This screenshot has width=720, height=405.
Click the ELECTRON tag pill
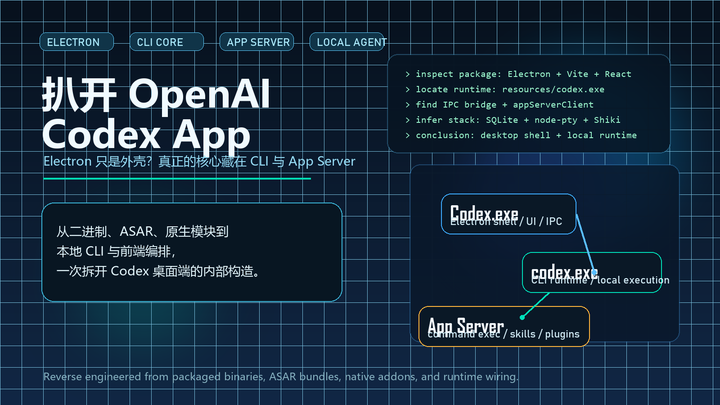(77, 42)
